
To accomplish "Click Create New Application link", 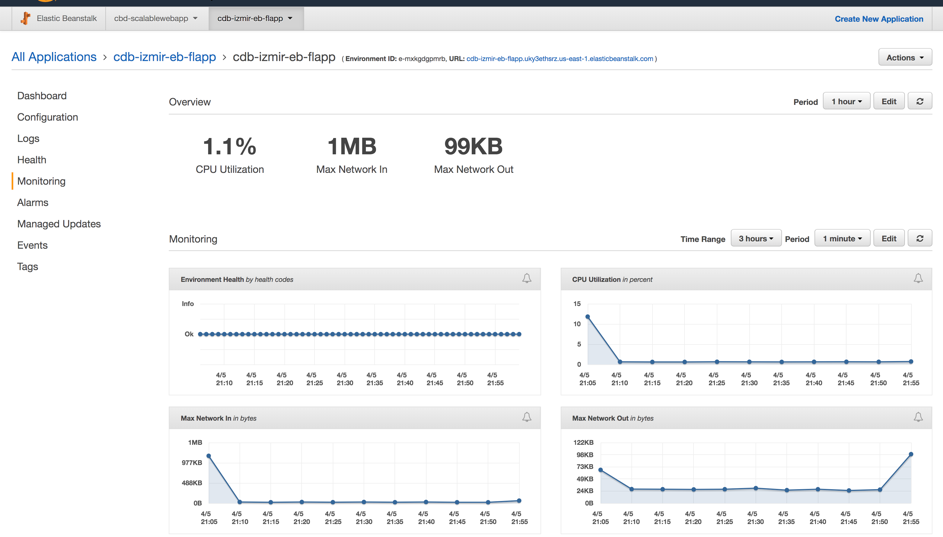I will 879,19.
